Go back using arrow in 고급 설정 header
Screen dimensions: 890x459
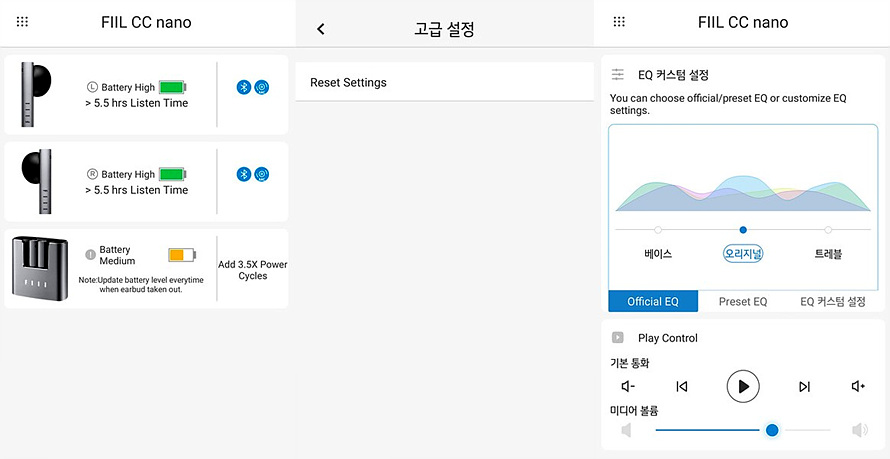tap(321, 29)
